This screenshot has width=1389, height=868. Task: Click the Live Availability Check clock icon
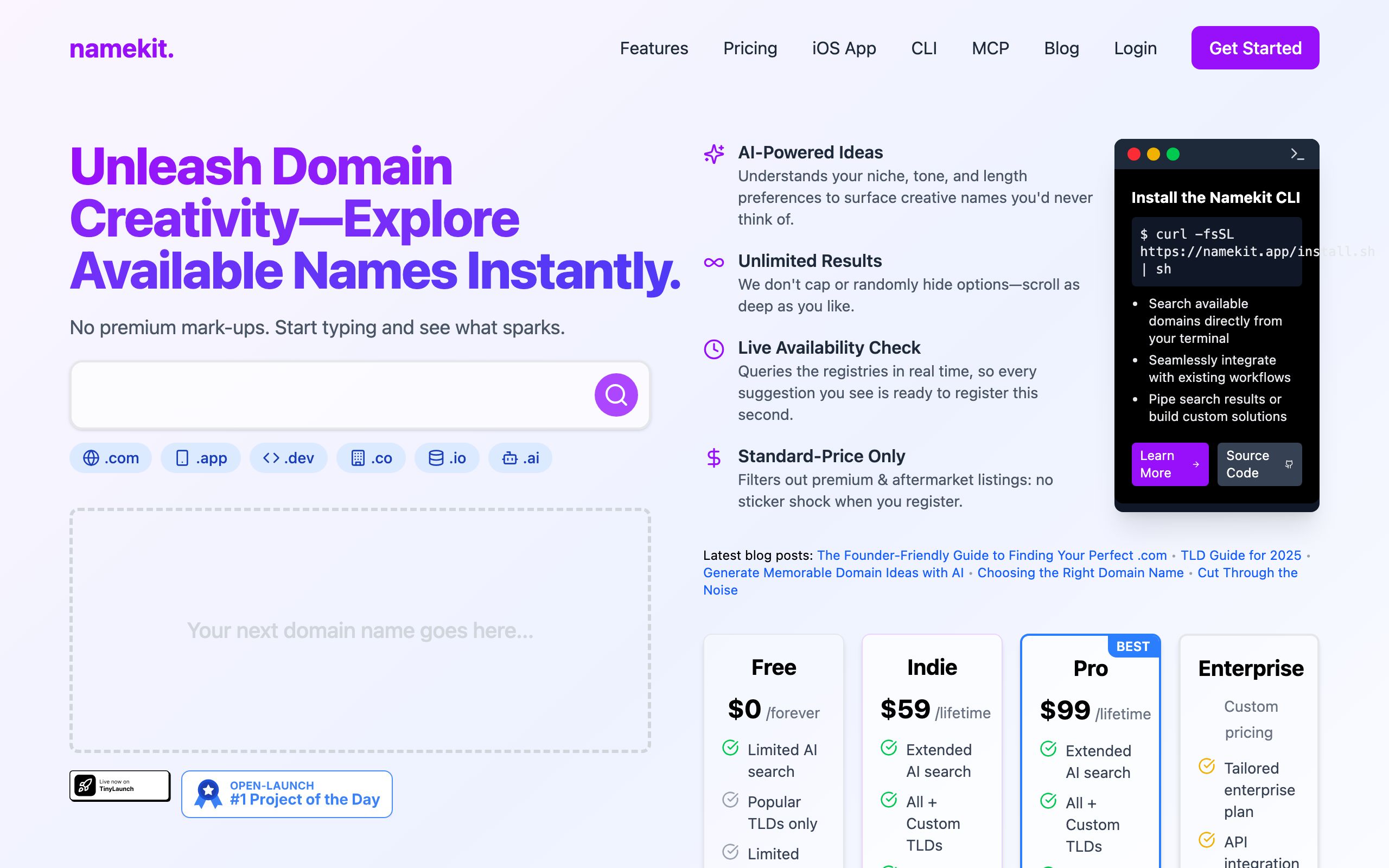coord(714,349)
